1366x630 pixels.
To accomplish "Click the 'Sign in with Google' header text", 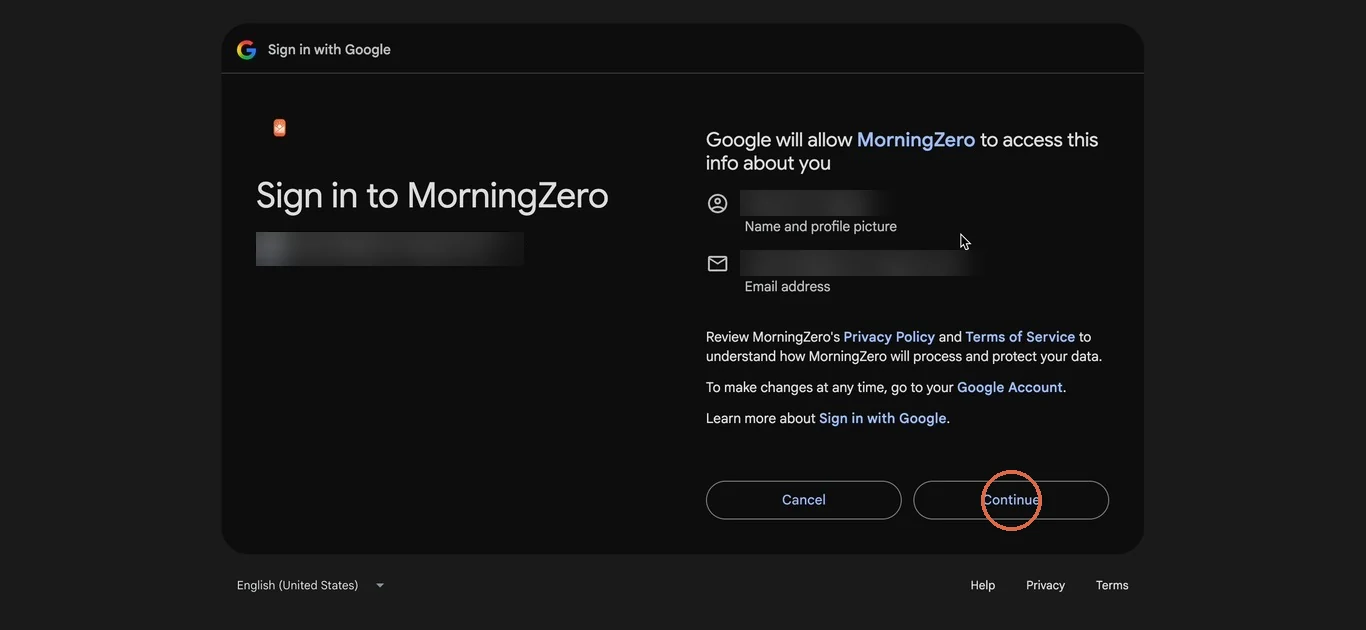I will pos(329,50).
